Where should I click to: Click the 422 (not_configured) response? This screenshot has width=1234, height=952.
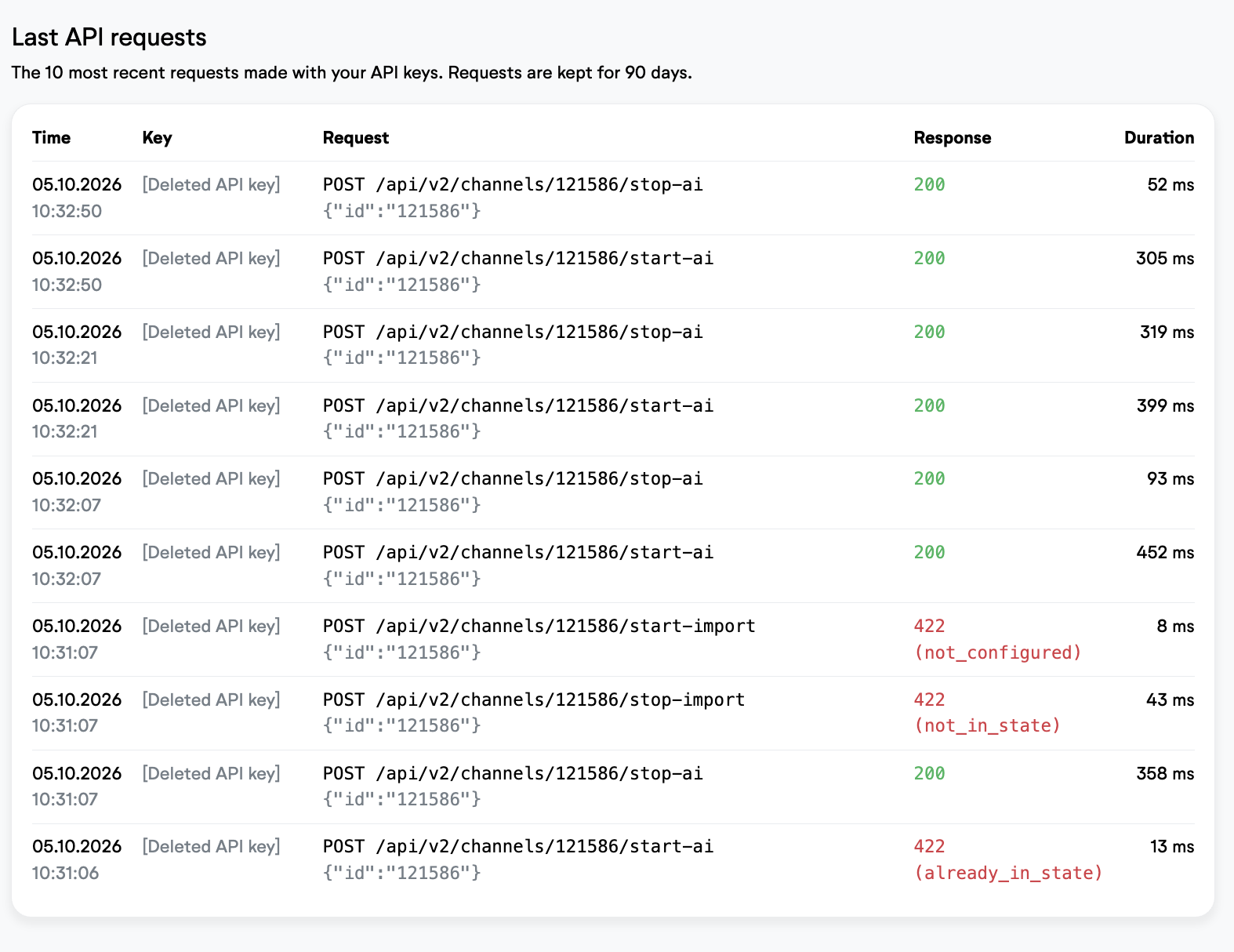pos(998,640)
